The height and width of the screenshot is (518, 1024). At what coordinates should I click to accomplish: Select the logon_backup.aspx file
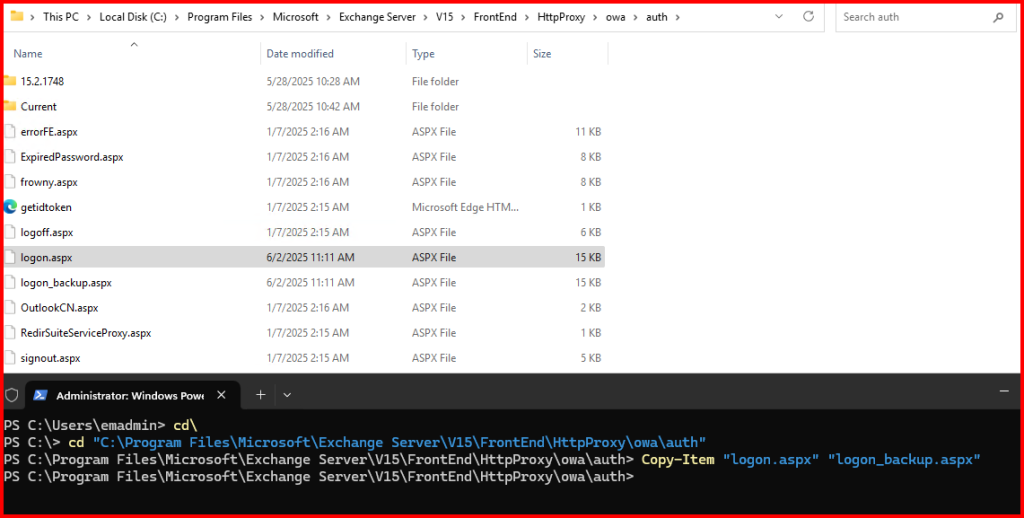[66, 283]
